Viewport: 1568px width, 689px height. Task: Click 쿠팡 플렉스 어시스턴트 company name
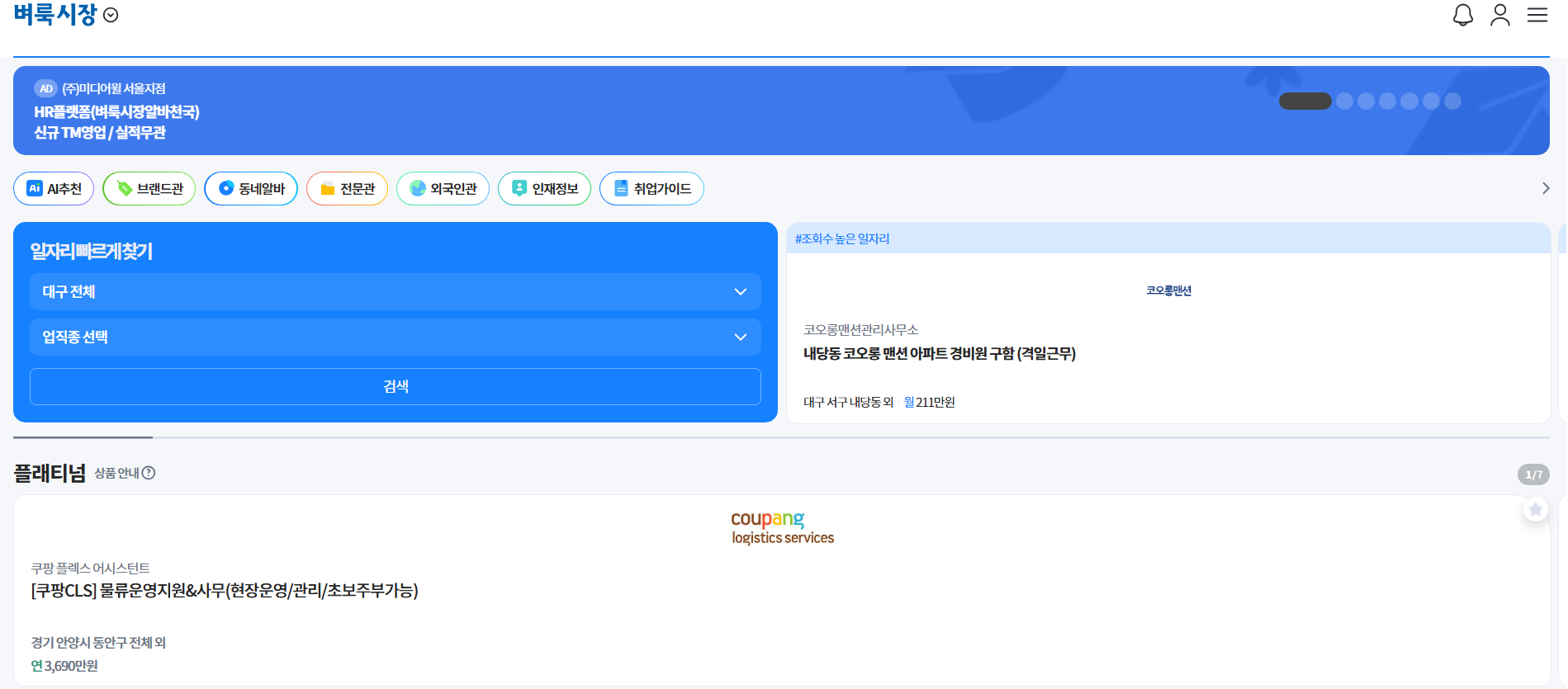point(90,568)
